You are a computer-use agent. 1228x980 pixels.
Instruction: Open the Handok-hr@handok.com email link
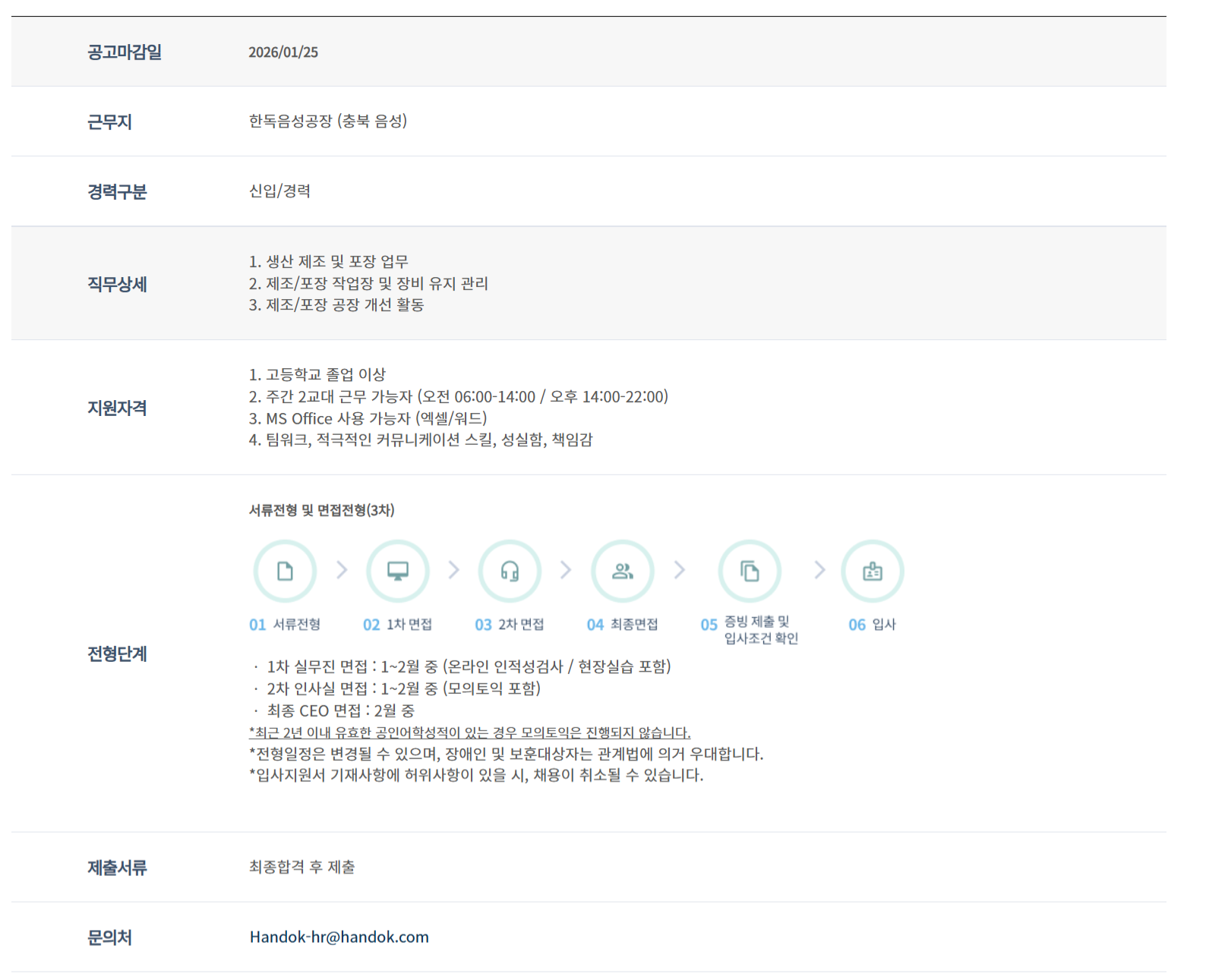click(x=339, y=937)
